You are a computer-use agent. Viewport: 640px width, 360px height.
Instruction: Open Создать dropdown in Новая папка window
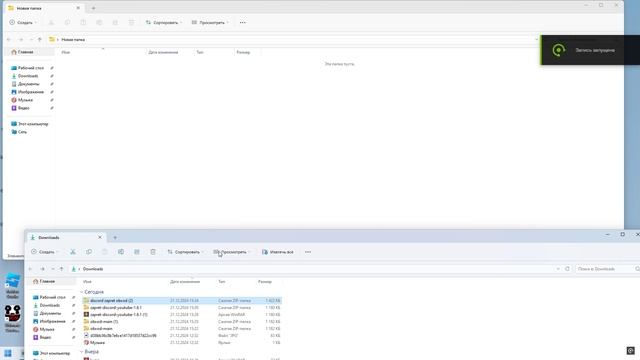[x=24, y=22]
